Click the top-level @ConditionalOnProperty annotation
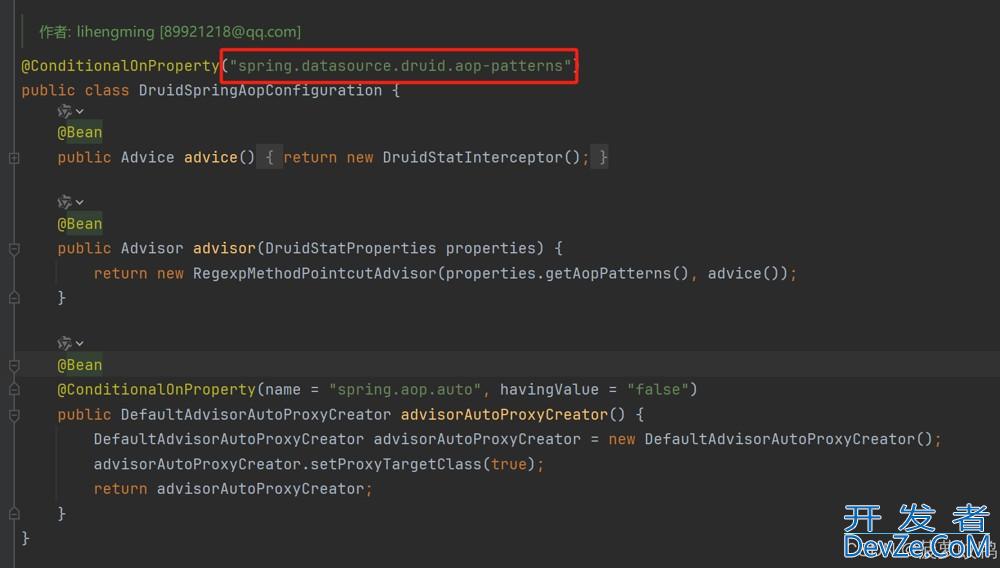Image resolution: width=1000 pixels, height=568 pixels. click(121, 66)
